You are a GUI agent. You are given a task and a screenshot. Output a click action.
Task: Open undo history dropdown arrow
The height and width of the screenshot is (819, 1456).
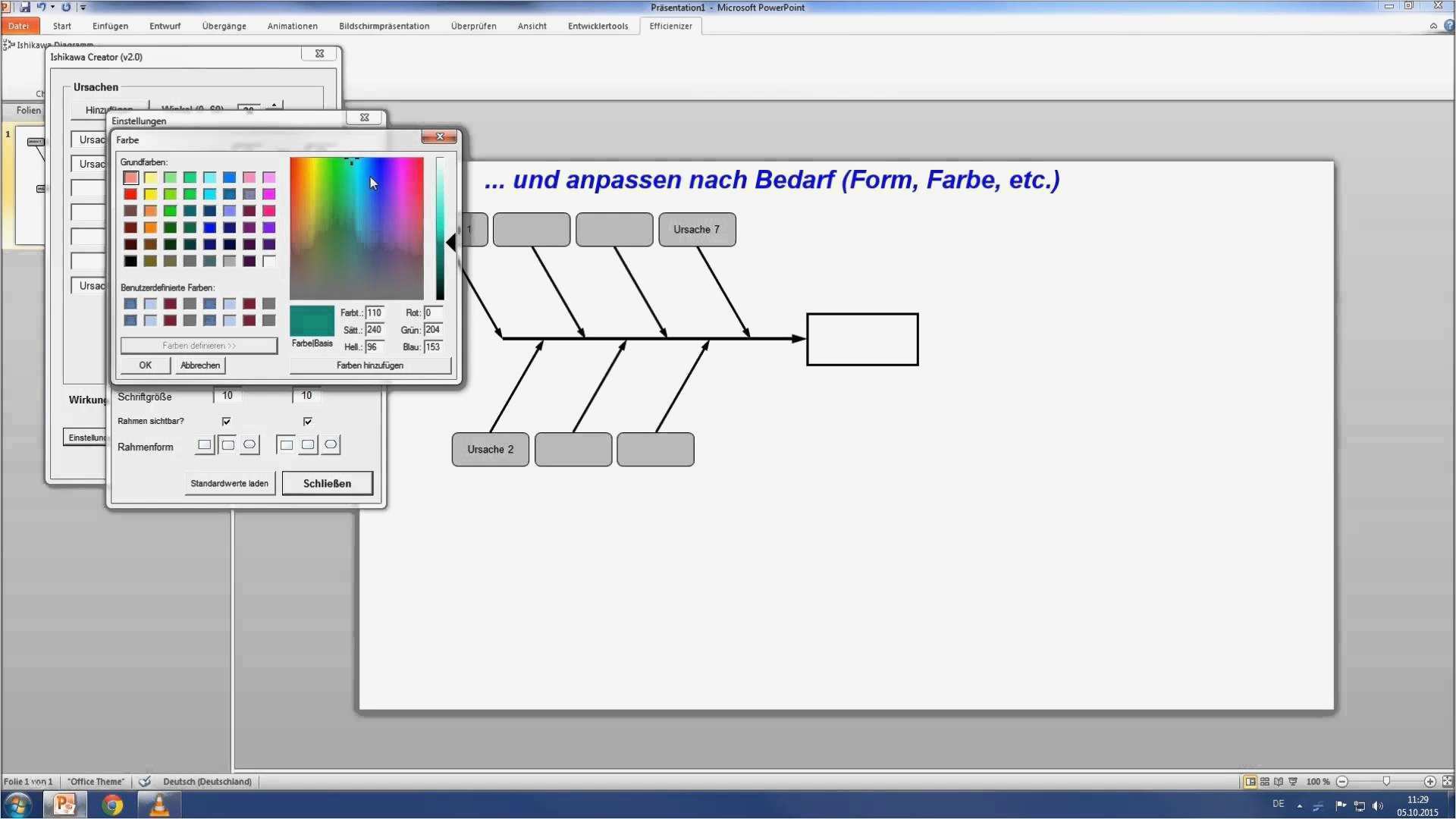pyautogui.click(x=52, y=8)
